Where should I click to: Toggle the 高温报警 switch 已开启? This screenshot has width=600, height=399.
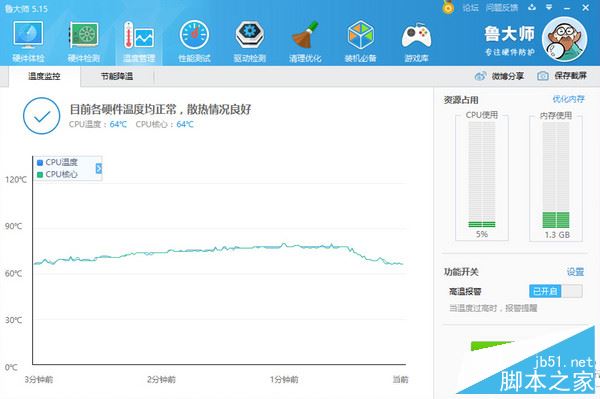click(x=556, y=291)
